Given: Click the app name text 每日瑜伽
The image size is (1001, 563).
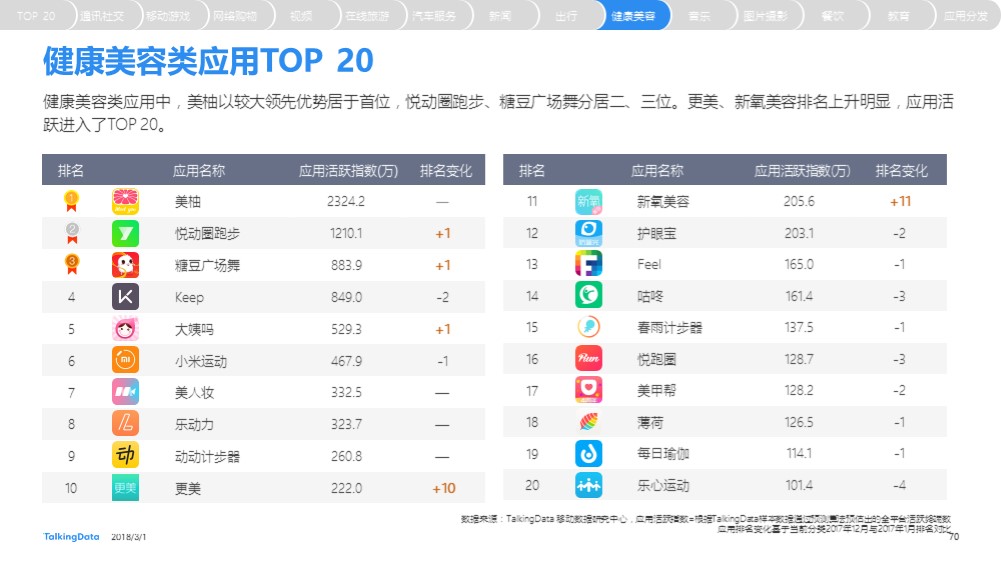Looking at the screenshot, I should pyautogui.click(x=663, y=454).
